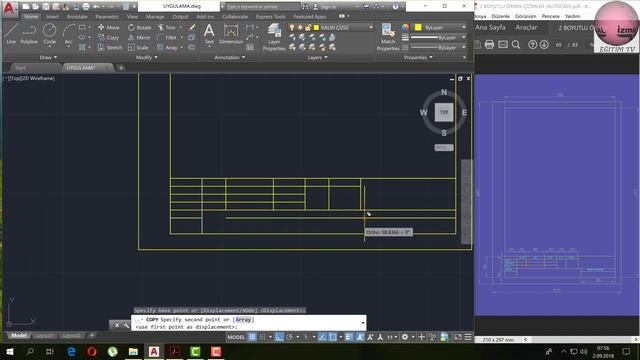This screenshot has height=360, width=640.
Task: Toggle layer on/off lightbulb icon
Action: (x=292, y=27)
